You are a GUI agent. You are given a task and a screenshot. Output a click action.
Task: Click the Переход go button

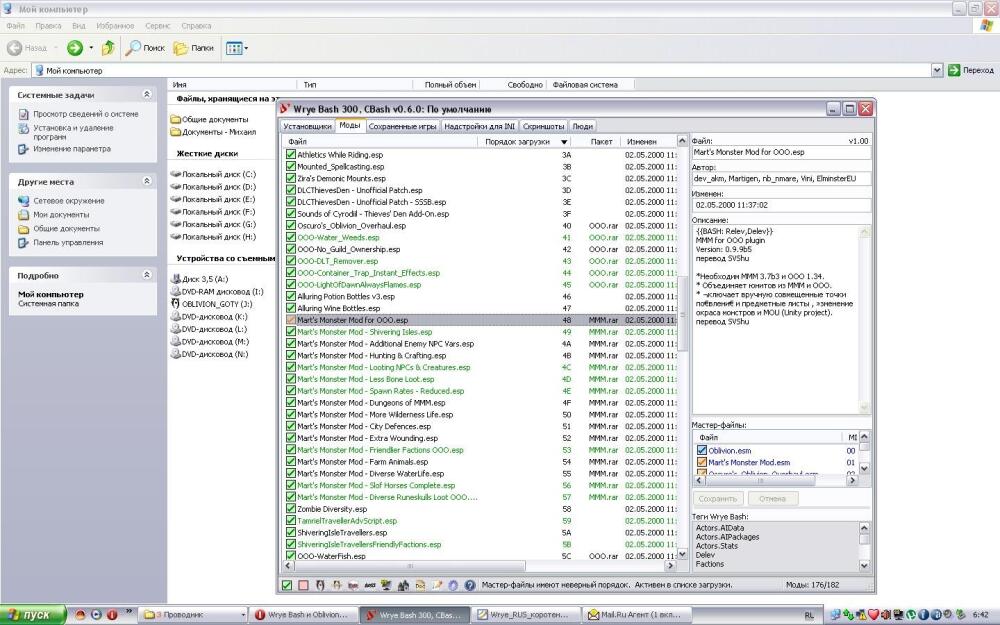tap(971, 70)
